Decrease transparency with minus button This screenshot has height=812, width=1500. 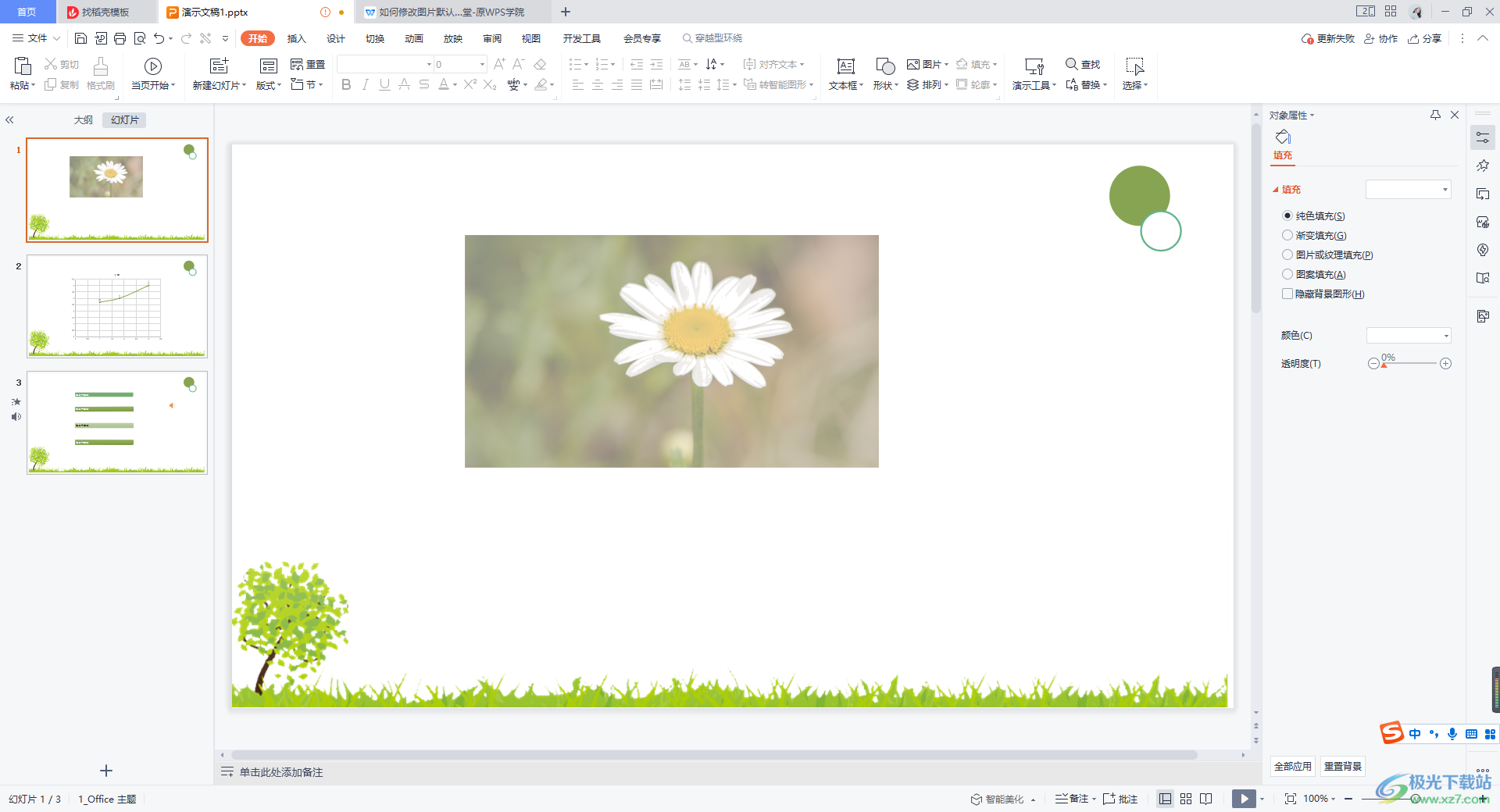coord(1373,364)
